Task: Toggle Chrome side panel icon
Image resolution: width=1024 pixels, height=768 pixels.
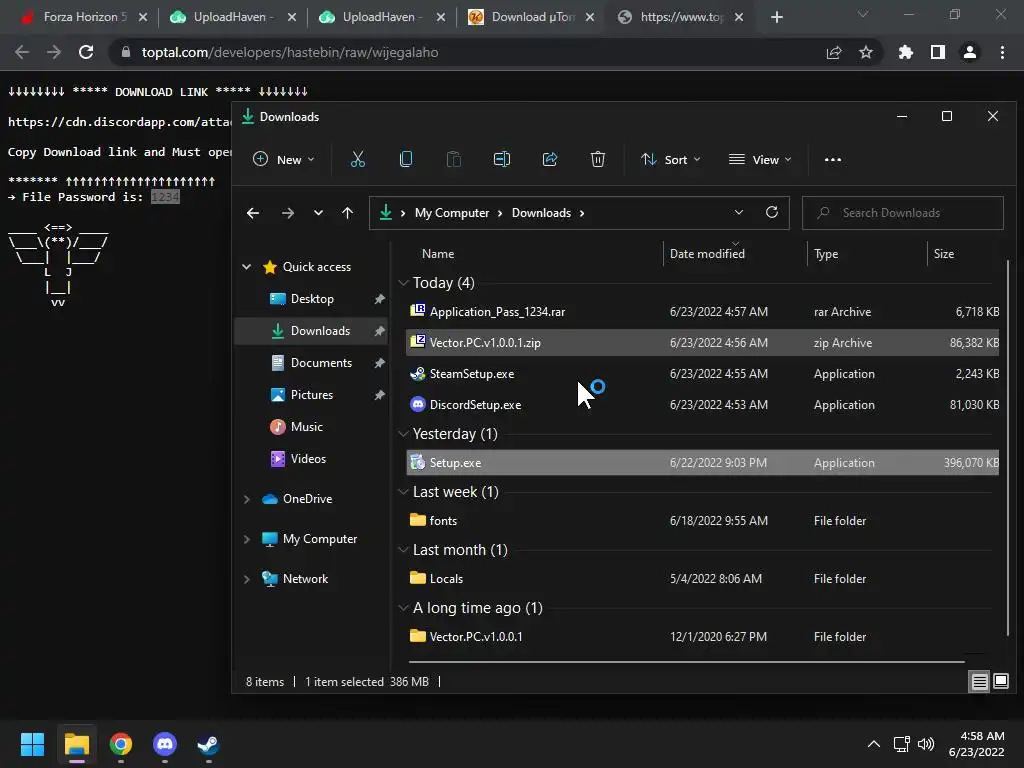Action: coord(938,52)
